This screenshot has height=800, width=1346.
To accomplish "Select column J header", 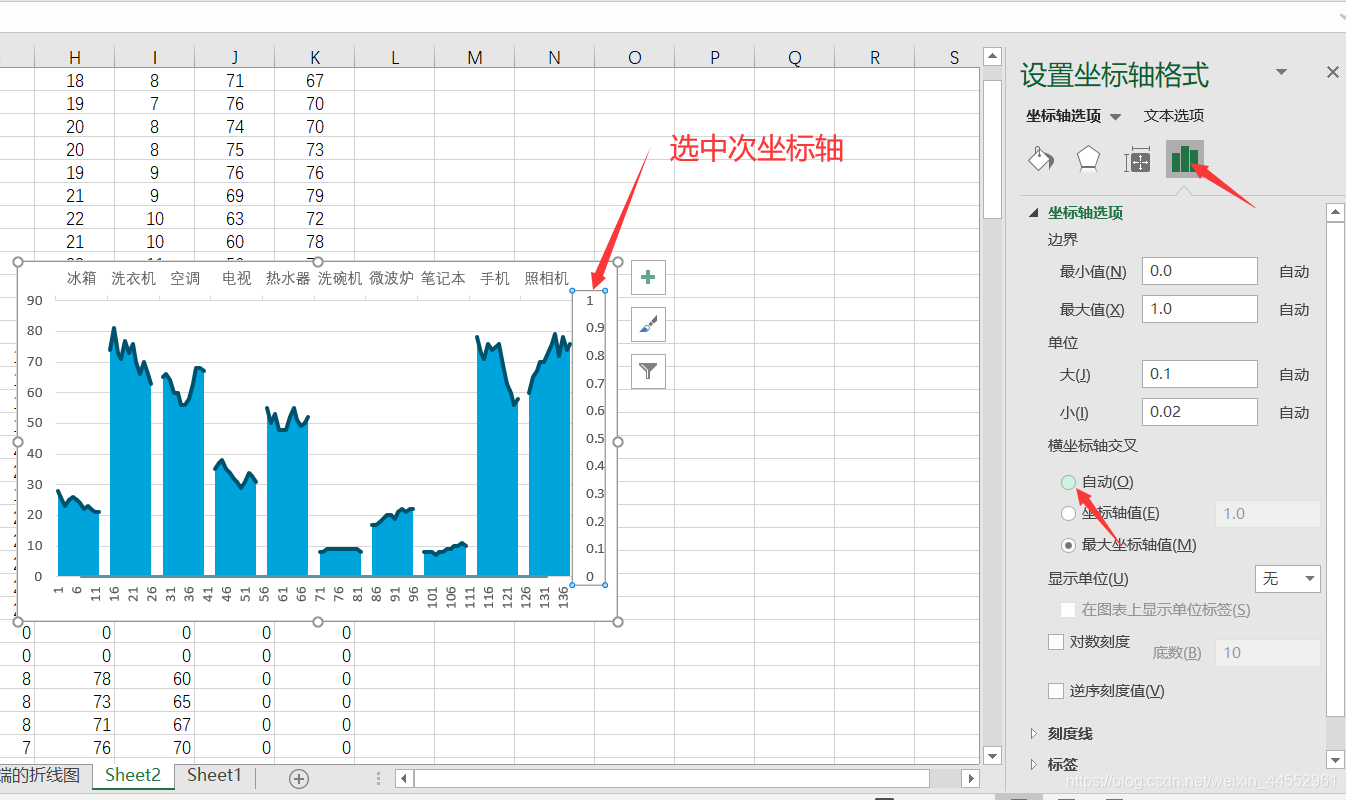I will click(234, 58).
